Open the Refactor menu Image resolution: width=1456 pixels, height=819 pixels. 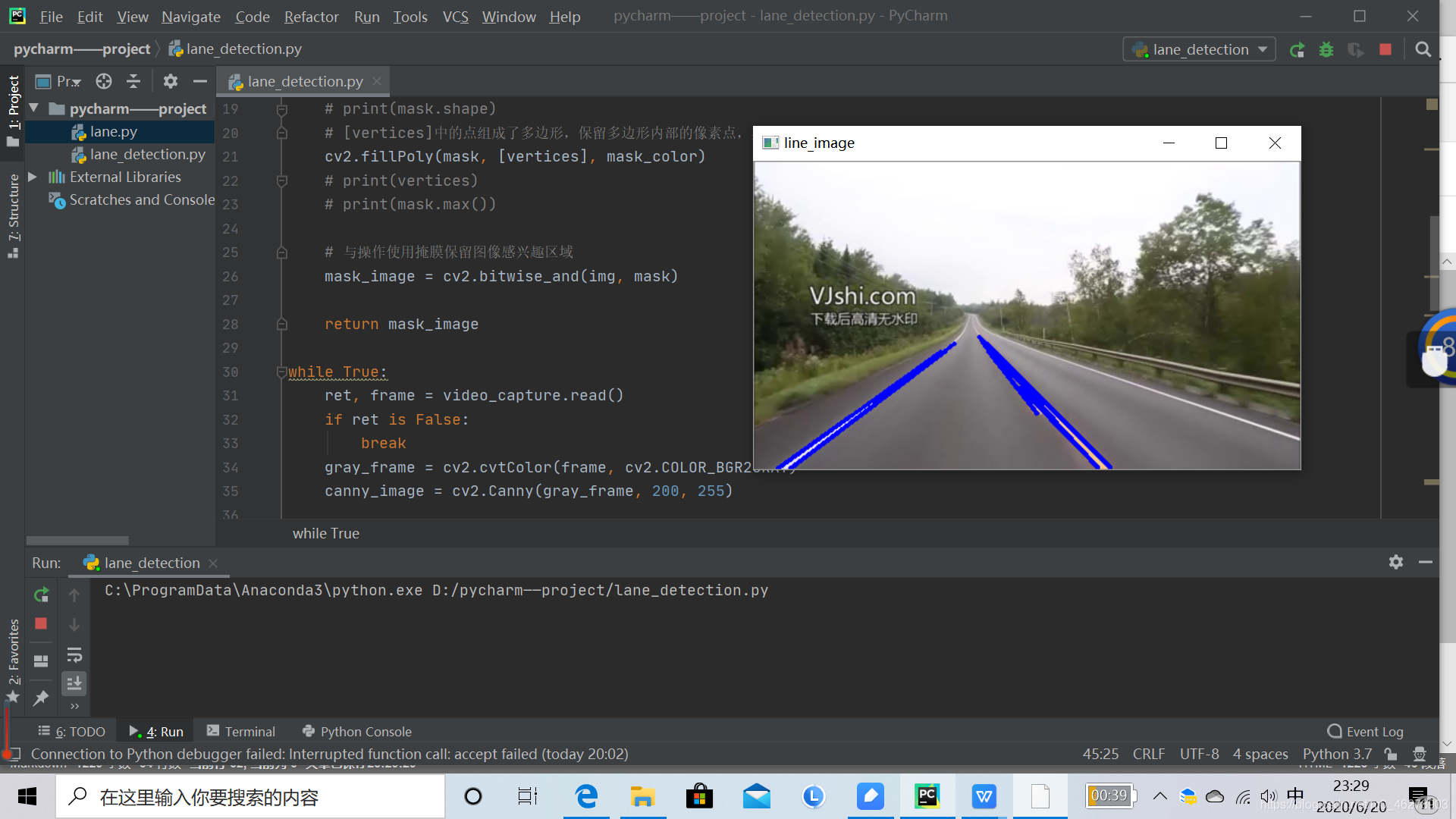(x=311, y=17)
